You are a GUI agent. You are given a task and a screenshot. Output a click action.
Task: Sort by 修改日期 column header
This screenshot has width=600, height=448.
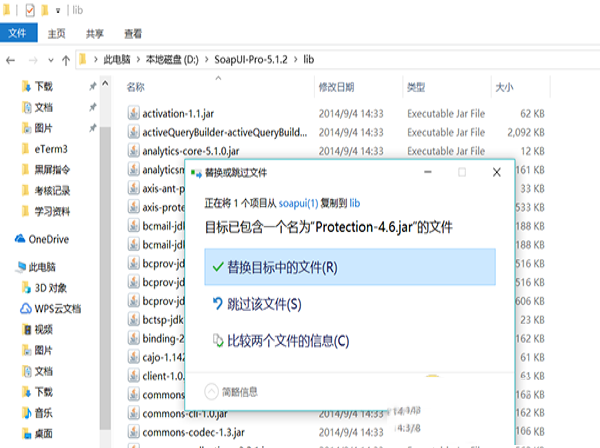(x=336, y=87)
